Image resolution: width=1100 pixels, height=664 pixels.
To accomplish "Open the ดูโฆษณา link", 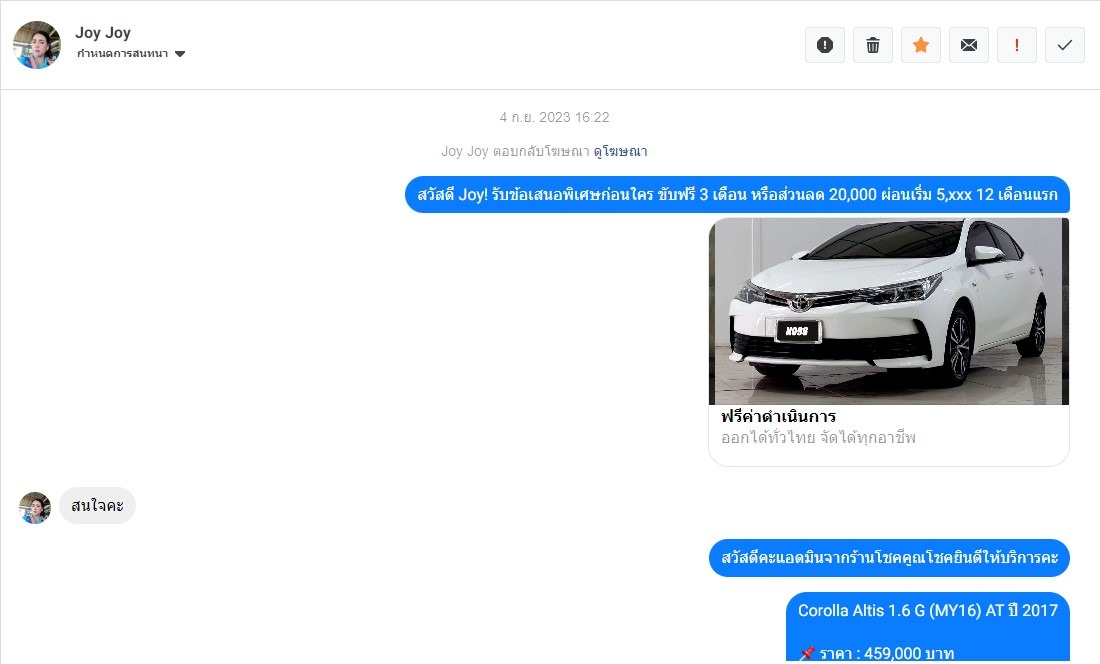I will tap(620, 151).
